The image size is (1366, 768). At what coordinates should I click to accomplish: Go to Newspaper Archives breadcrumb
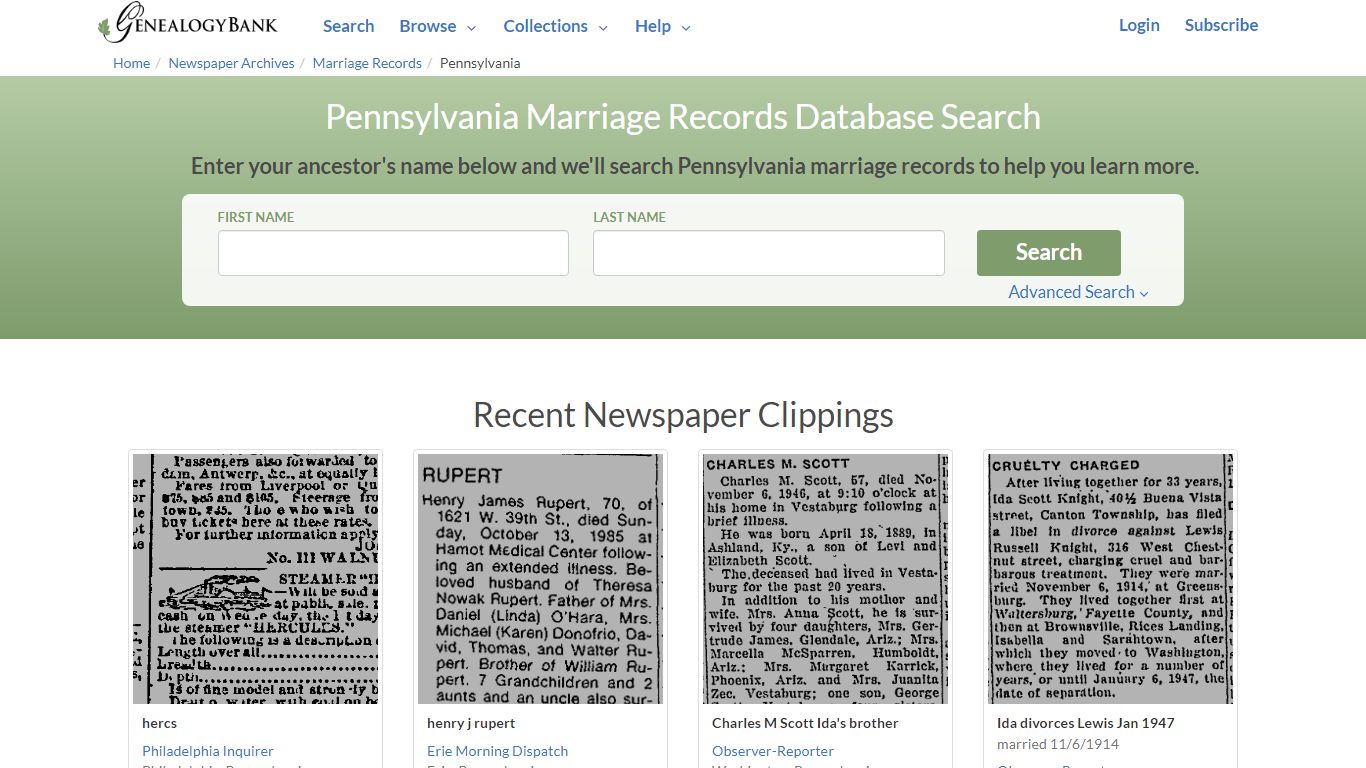tap(231, 63)
